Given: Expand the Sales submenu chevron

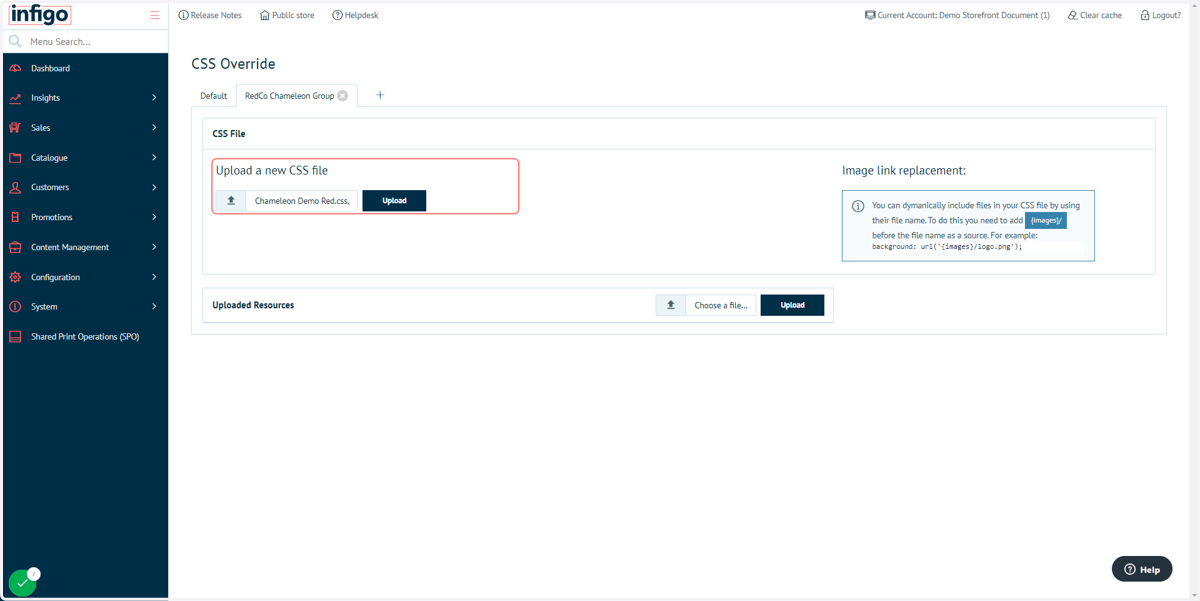Looking at the screenshot, I should tap(154, 128).
